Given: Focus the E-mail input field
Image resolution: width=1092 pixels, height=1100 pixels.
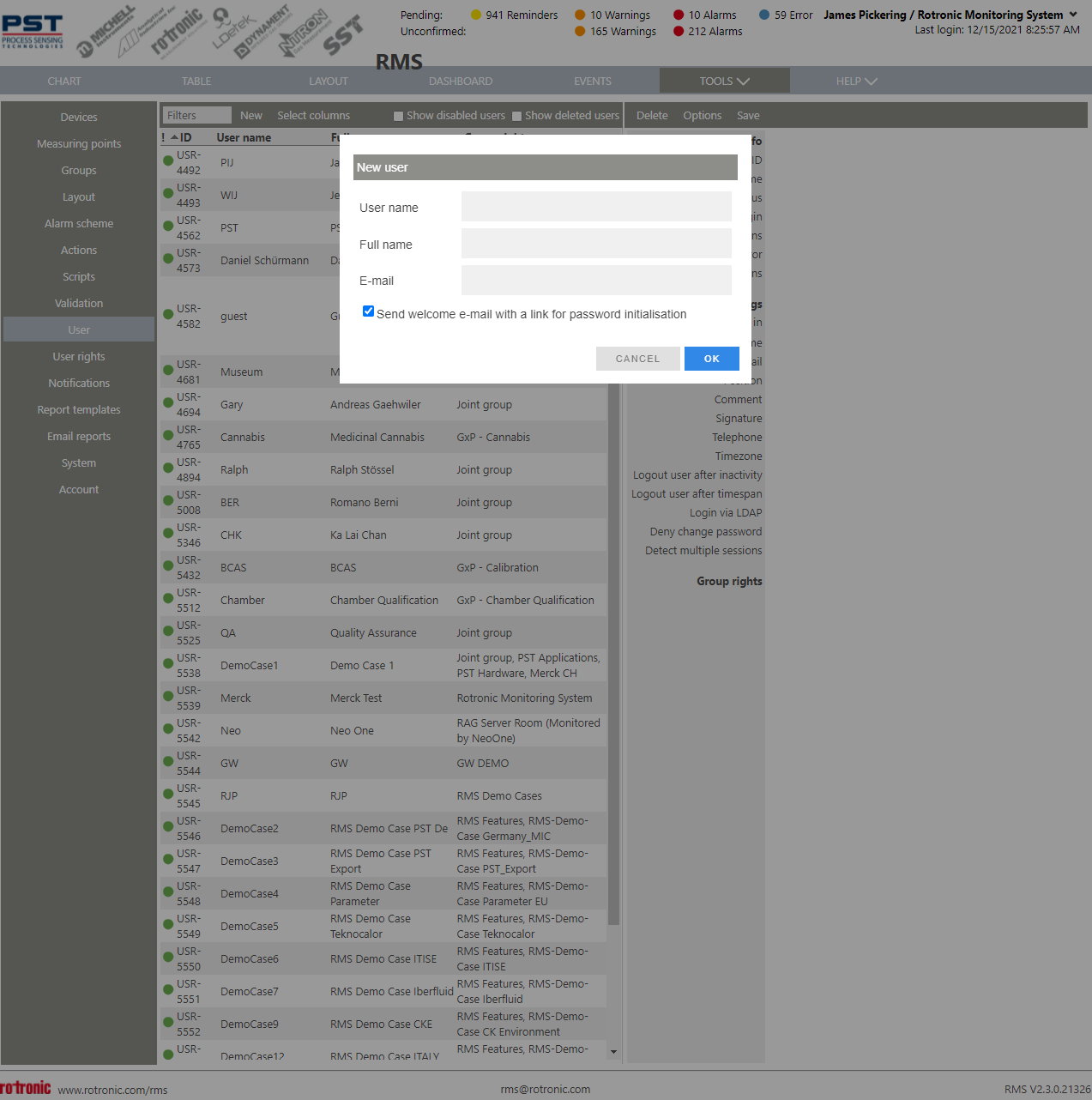Looking at the screenshot, I should (596, 281).
